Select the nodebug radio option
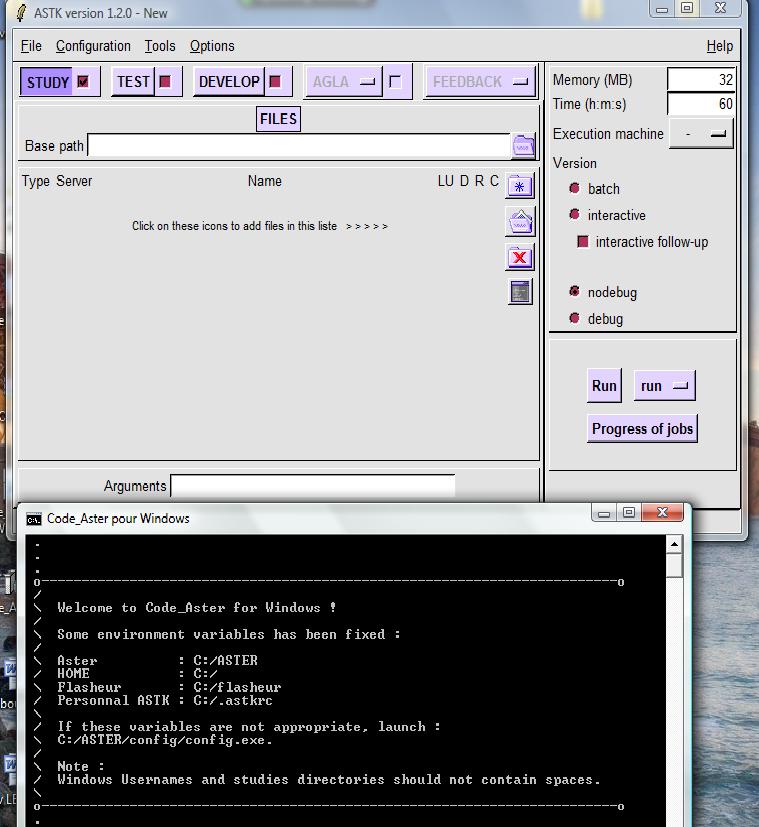The image size is (759, 827). (574, 291)
